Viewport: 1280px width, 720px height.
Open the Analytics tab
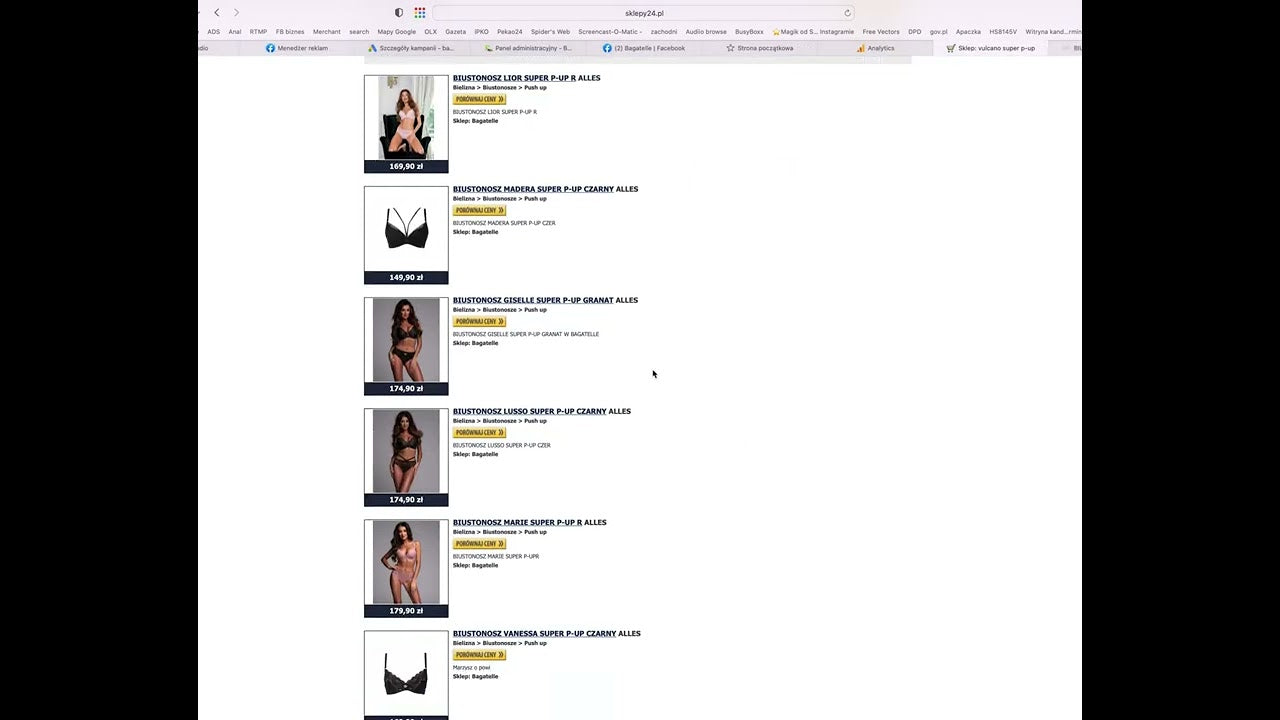coord(876,48)
